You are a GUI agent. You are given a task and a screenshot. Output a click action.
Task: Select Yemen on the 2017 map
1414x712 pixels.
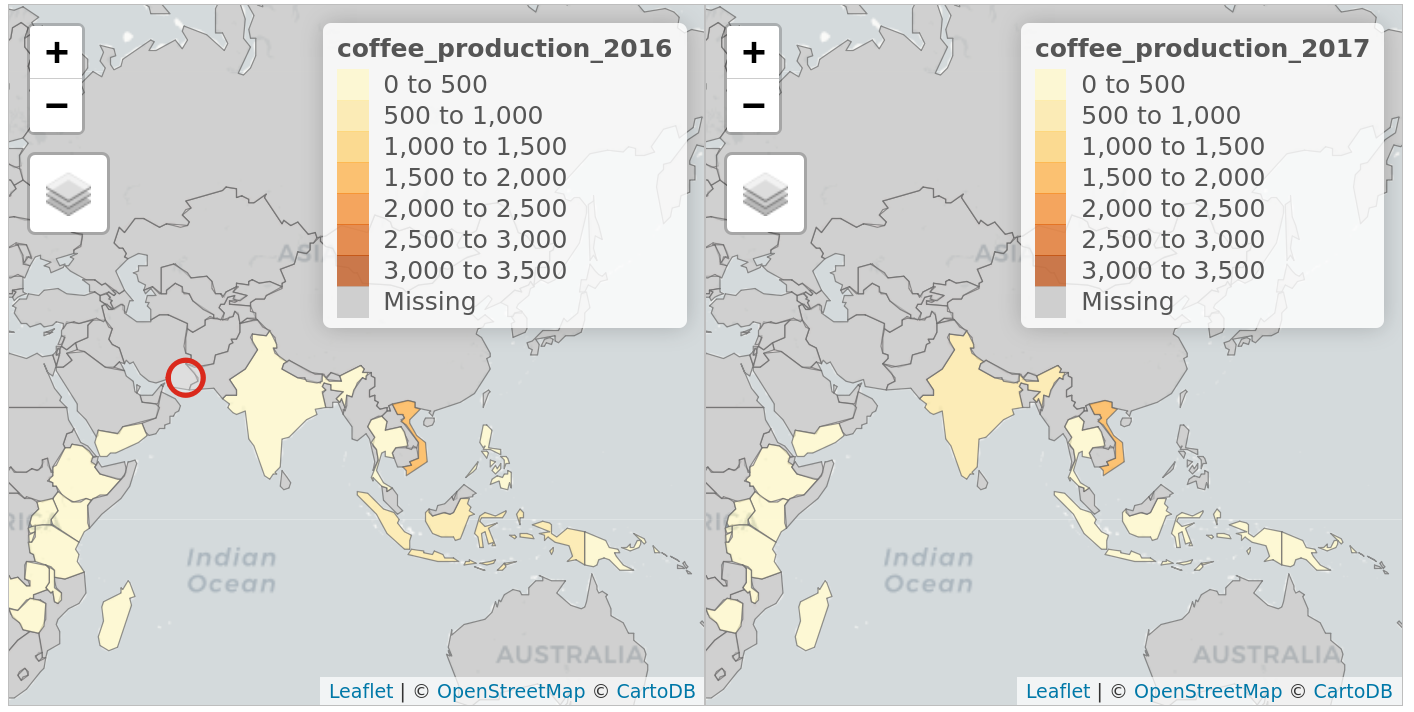pos(817,439)
